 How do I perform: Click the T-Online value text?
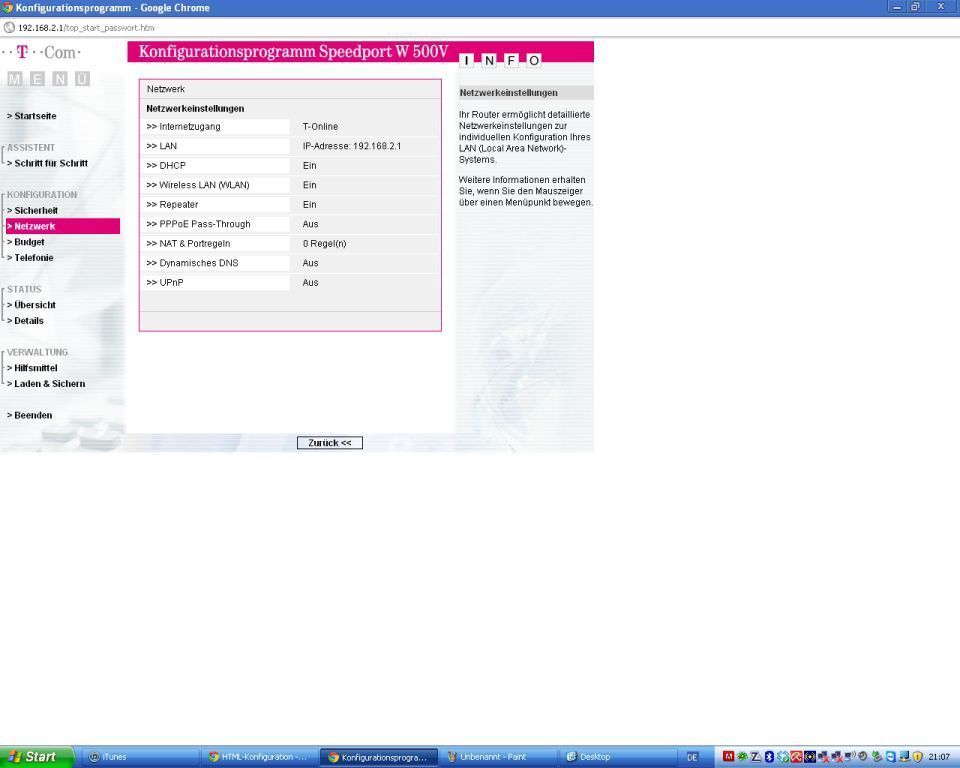[x=320, y=127]
